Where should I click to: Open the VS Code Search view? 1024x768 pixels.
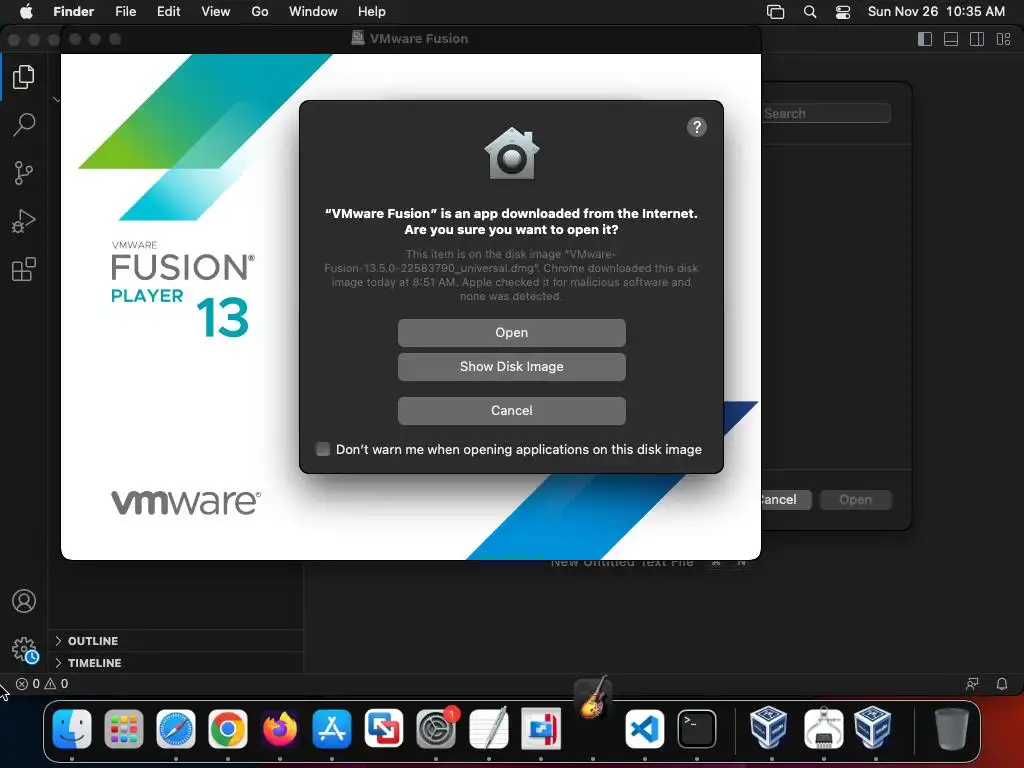coord(24,124)
